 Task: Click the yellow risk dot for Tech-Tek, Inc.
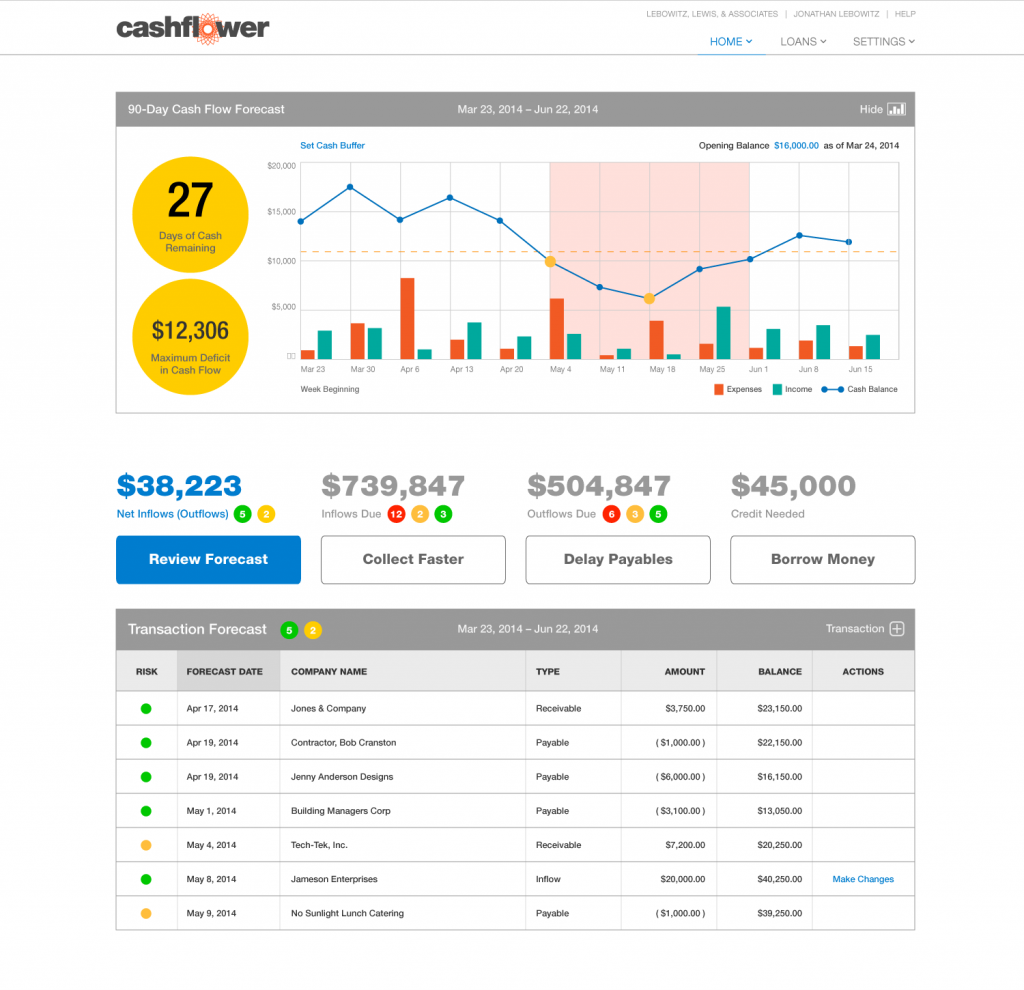click(x=146, y=845)
